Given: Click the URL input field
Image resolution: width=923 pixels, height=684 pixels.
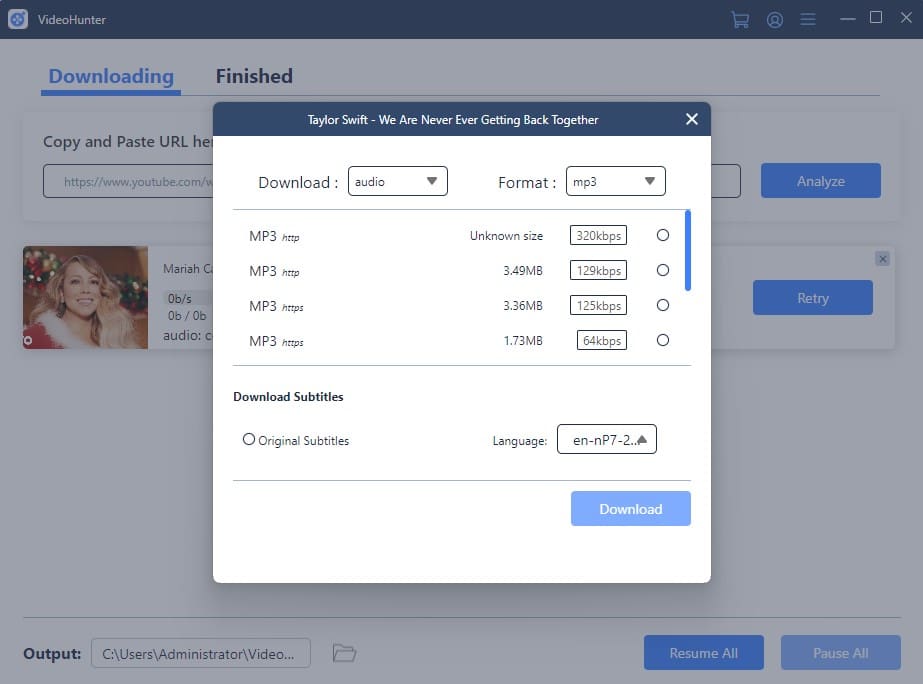Looking at the screenshot, I should pos(391,181).
